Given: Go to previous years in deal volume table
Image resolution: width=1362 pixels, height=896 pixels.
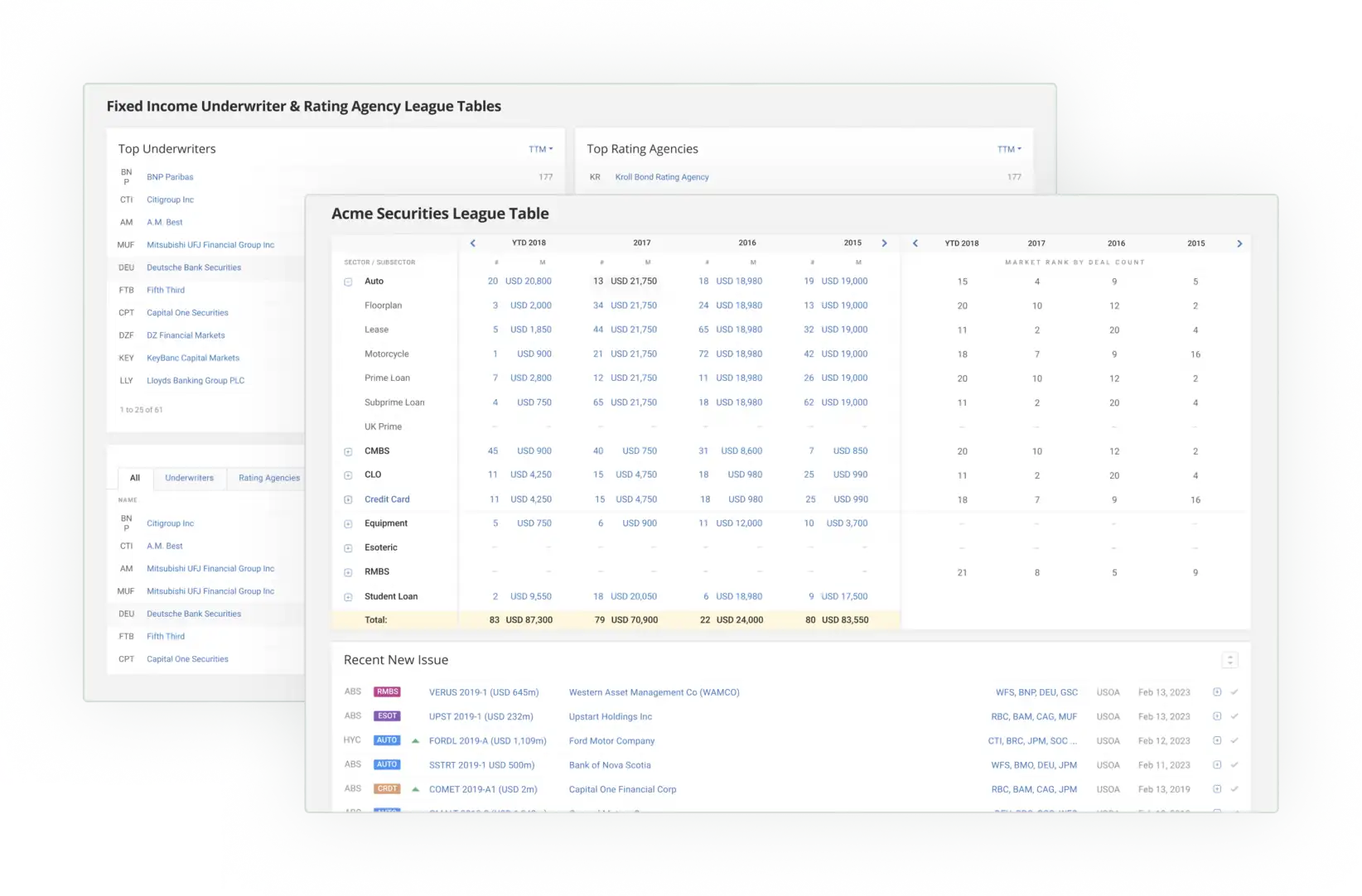Looking at the screenshot, I should pos(473,243).
